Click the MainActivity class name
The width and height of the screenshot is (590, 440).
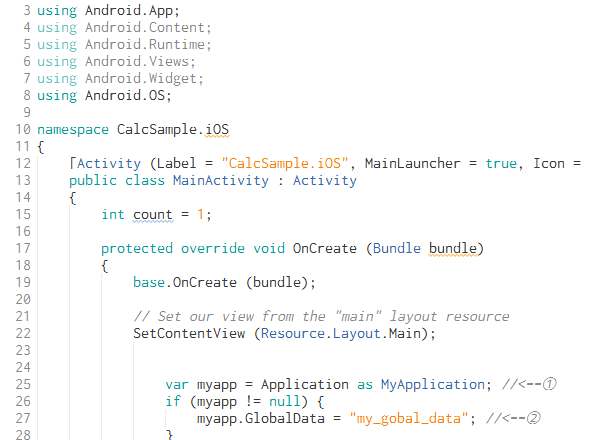tap(221, 180)
